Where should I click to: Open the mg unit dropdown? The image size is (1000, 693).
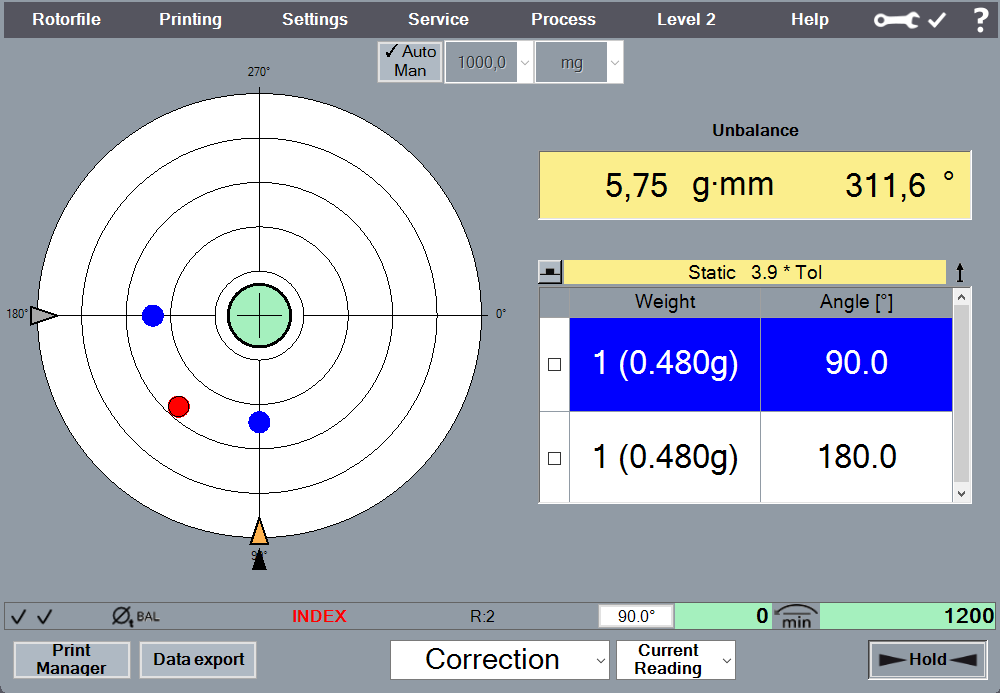pos(580,62)
